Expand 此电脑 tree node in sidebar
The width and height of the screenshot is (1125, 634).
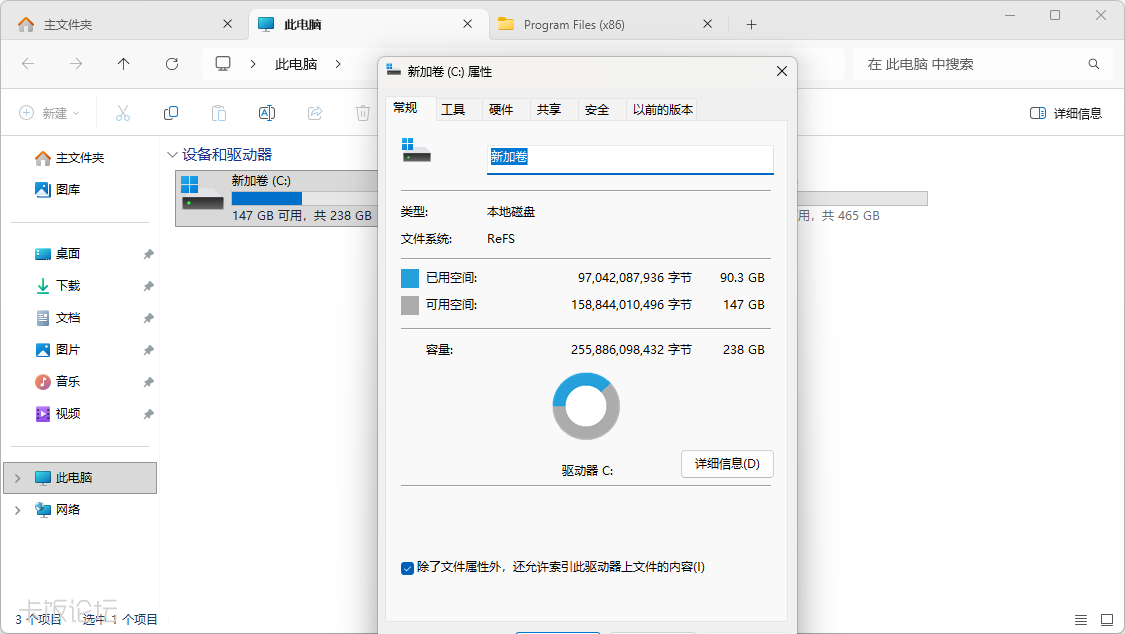pyautogui.click(x=18, y=478)
